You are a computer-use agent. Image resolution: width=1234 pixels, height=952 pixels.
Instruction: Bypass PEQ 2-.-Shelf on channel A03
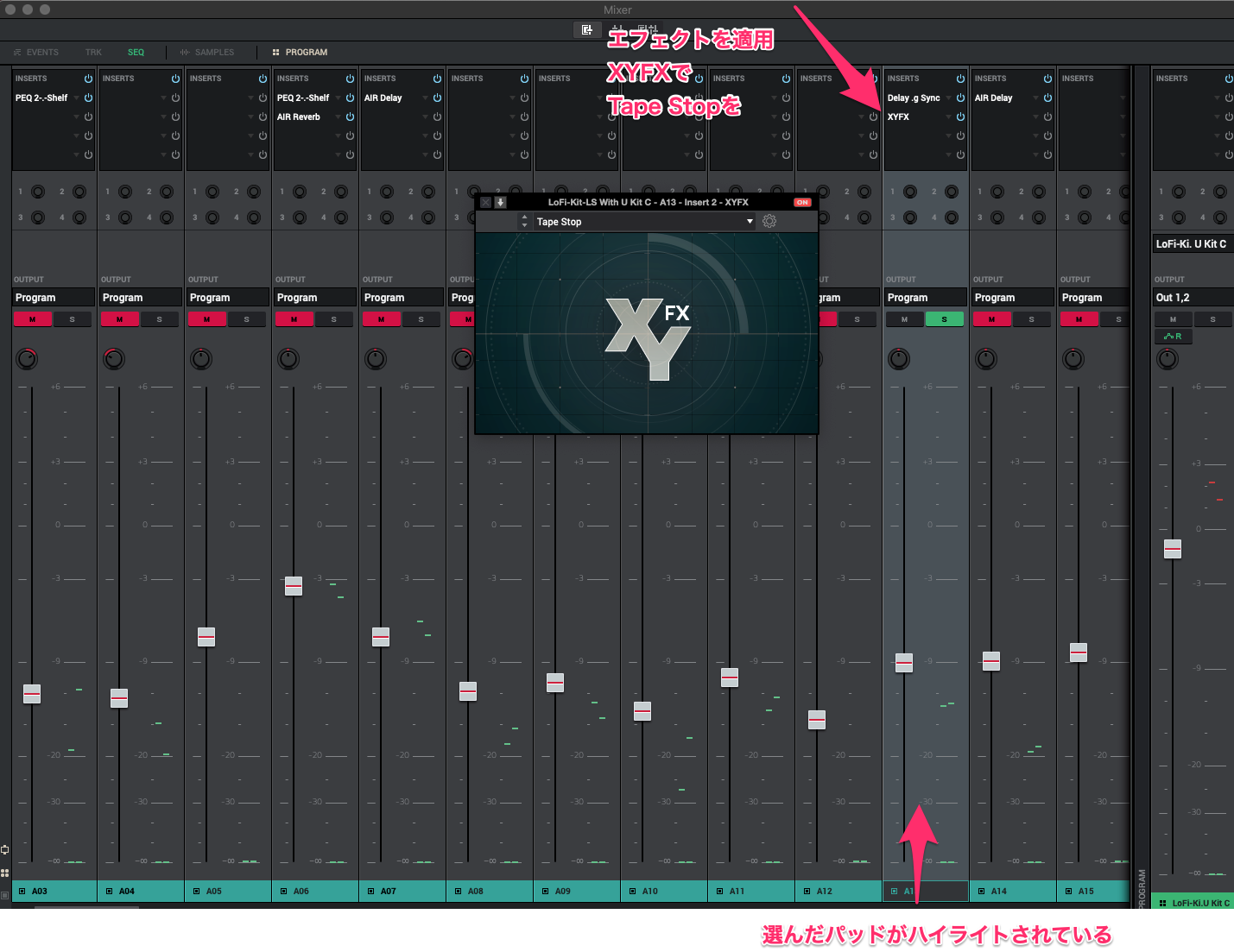[x=88, y=98]
